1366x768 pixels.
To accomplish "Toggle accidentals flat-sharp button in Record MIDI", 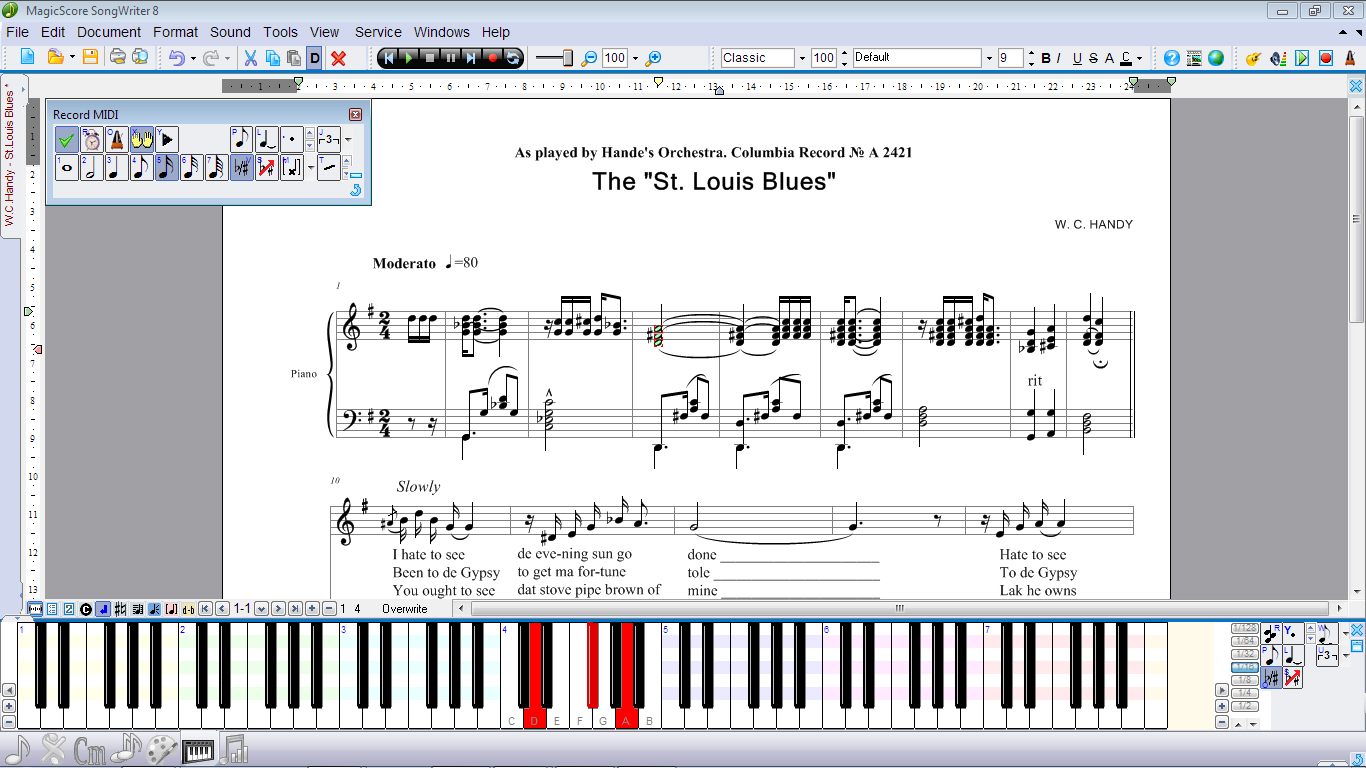I will pyautogui.click(x=241, y=167).
